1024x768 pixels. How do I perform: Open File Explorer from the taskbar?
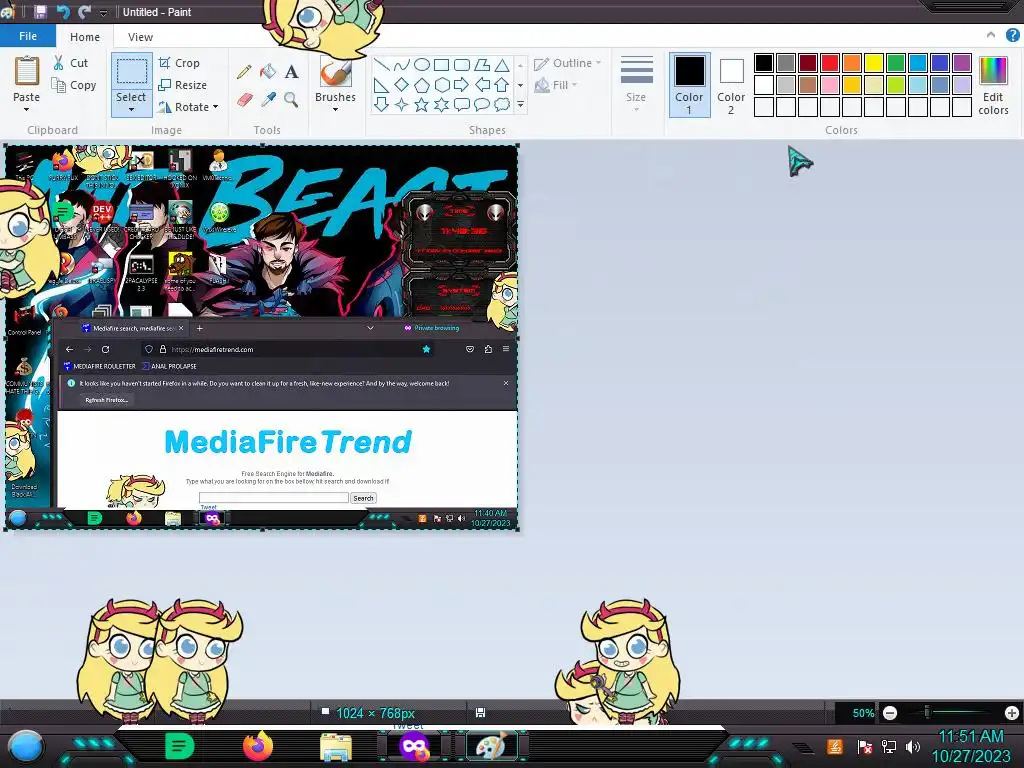click(x=336, y=746)
